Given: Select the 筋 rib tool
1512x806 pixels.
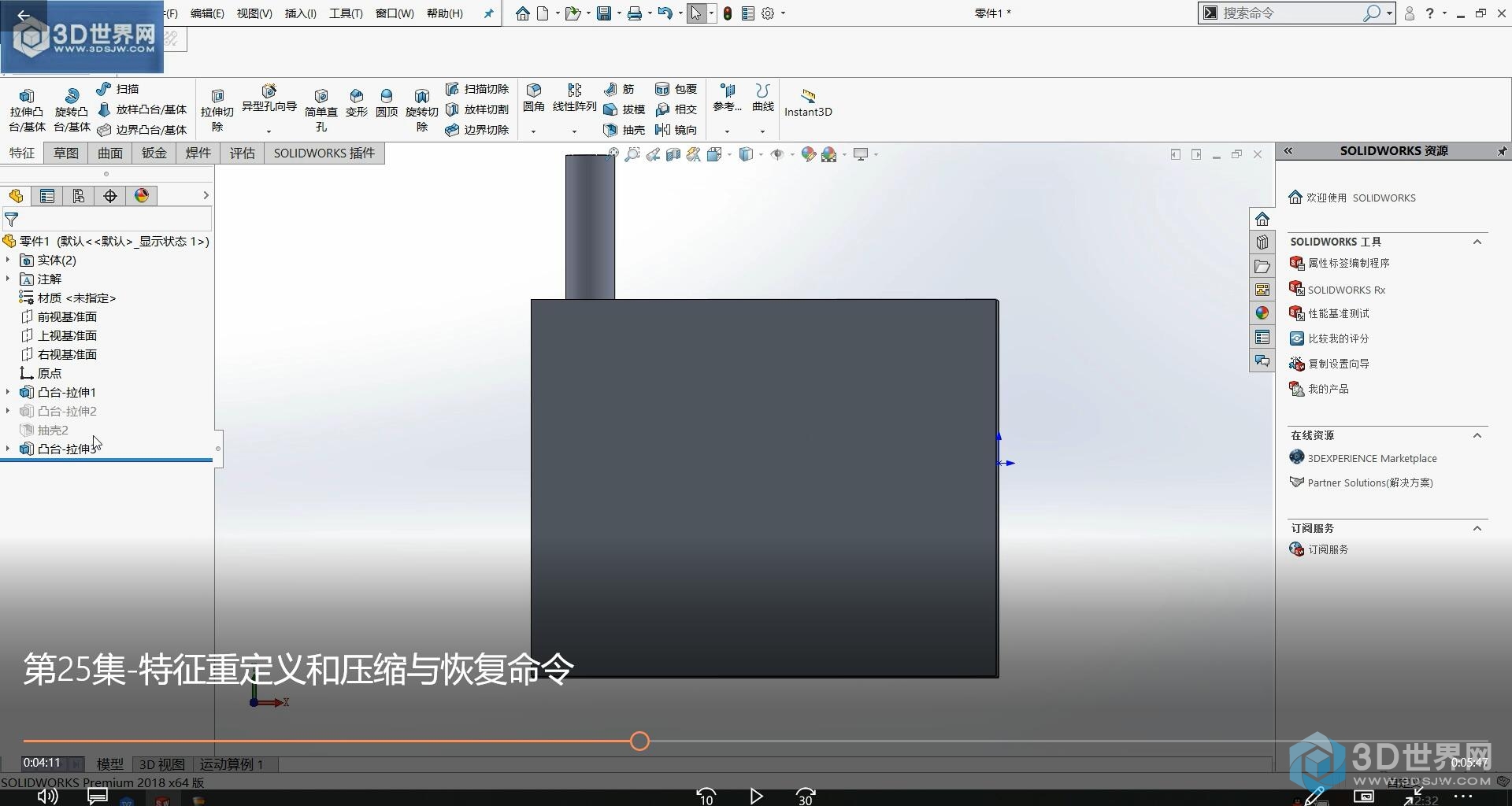Looking at the screenshot, I should pos(619,89).
